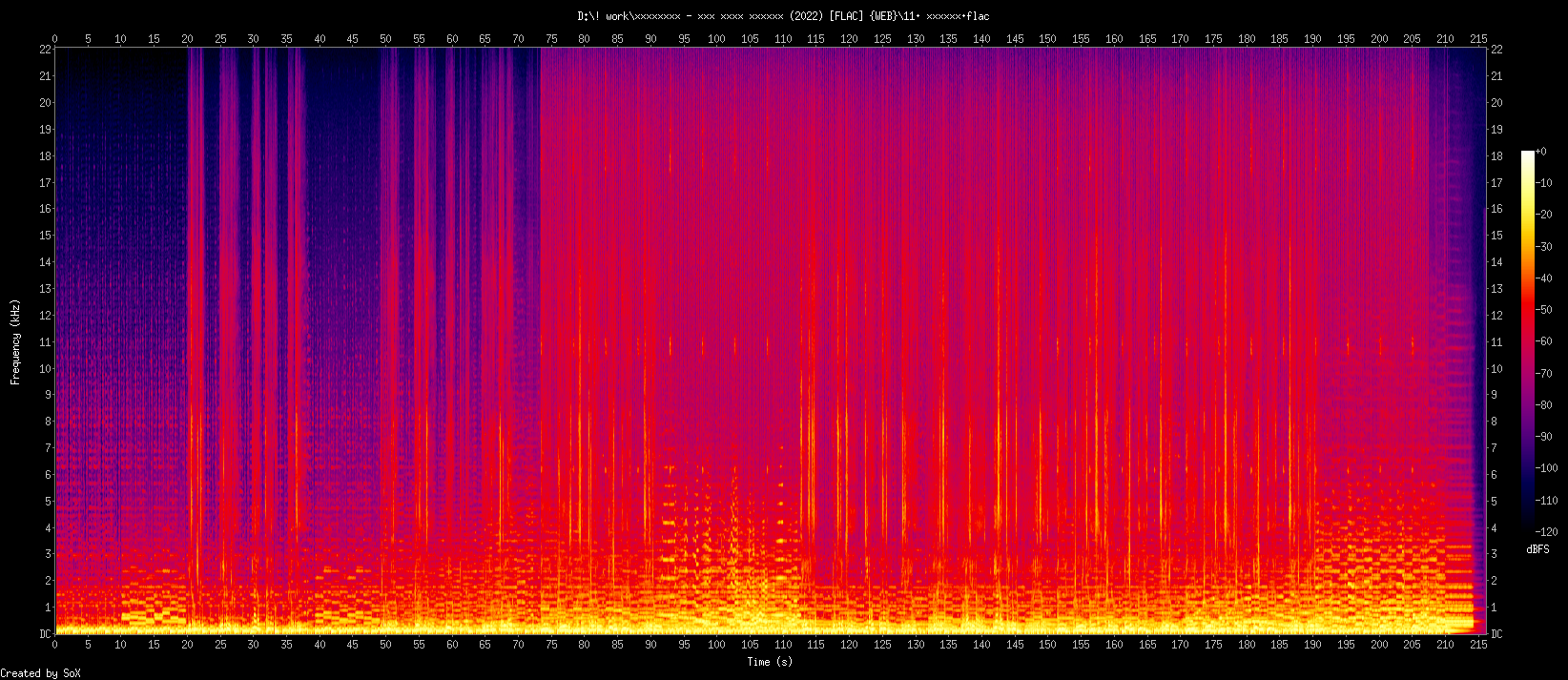Click the 5 kHz label on left axis

(47, 501)
